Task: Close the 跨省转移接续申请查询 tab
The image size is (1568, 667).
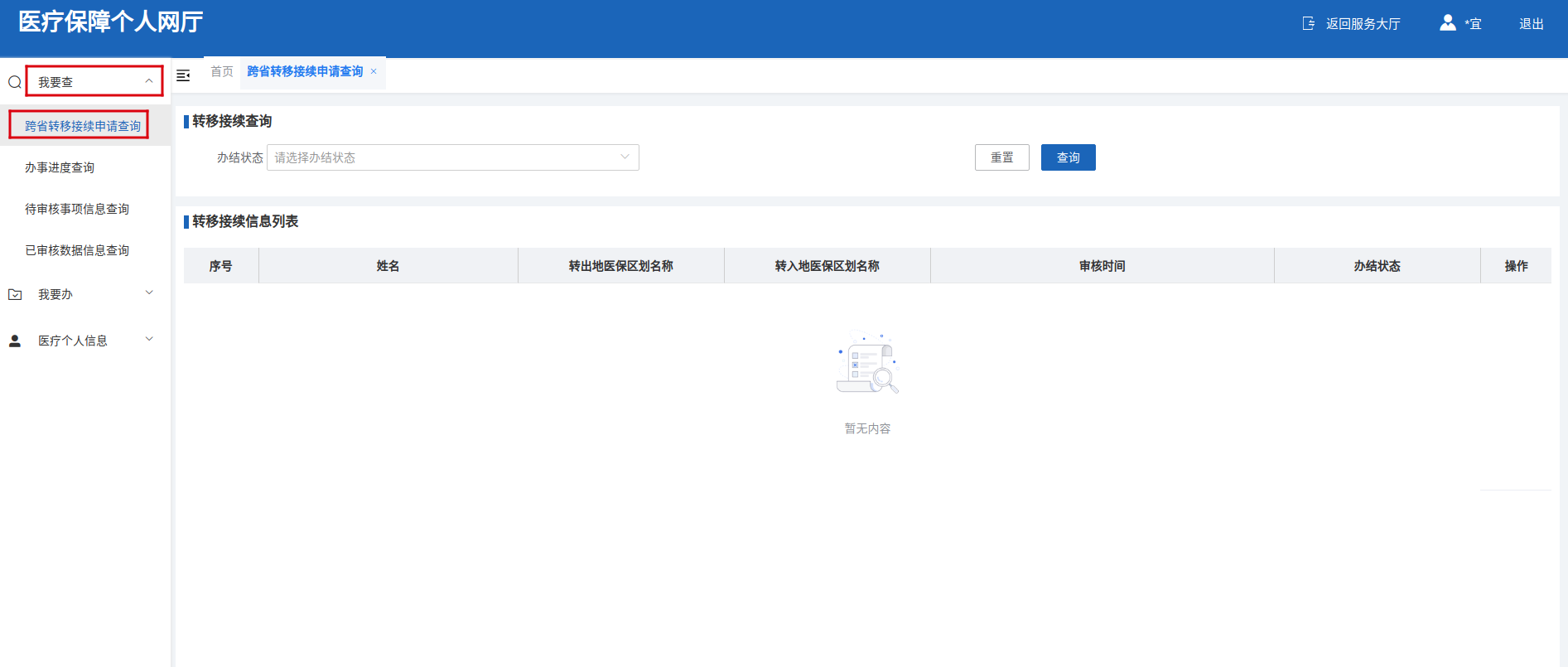Action: click(374, 71)
